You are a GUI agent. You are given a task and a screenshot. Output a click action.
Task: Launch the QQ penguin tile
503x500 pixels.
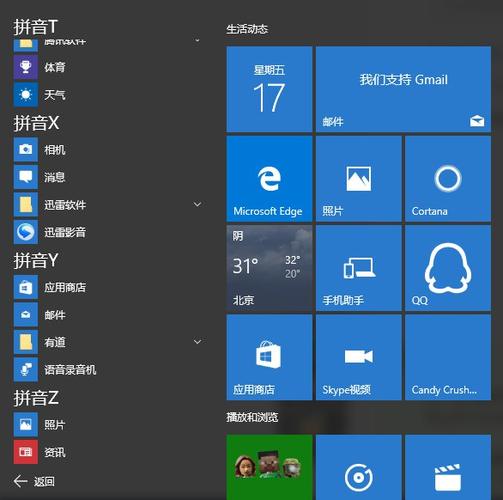coord(448,268)
